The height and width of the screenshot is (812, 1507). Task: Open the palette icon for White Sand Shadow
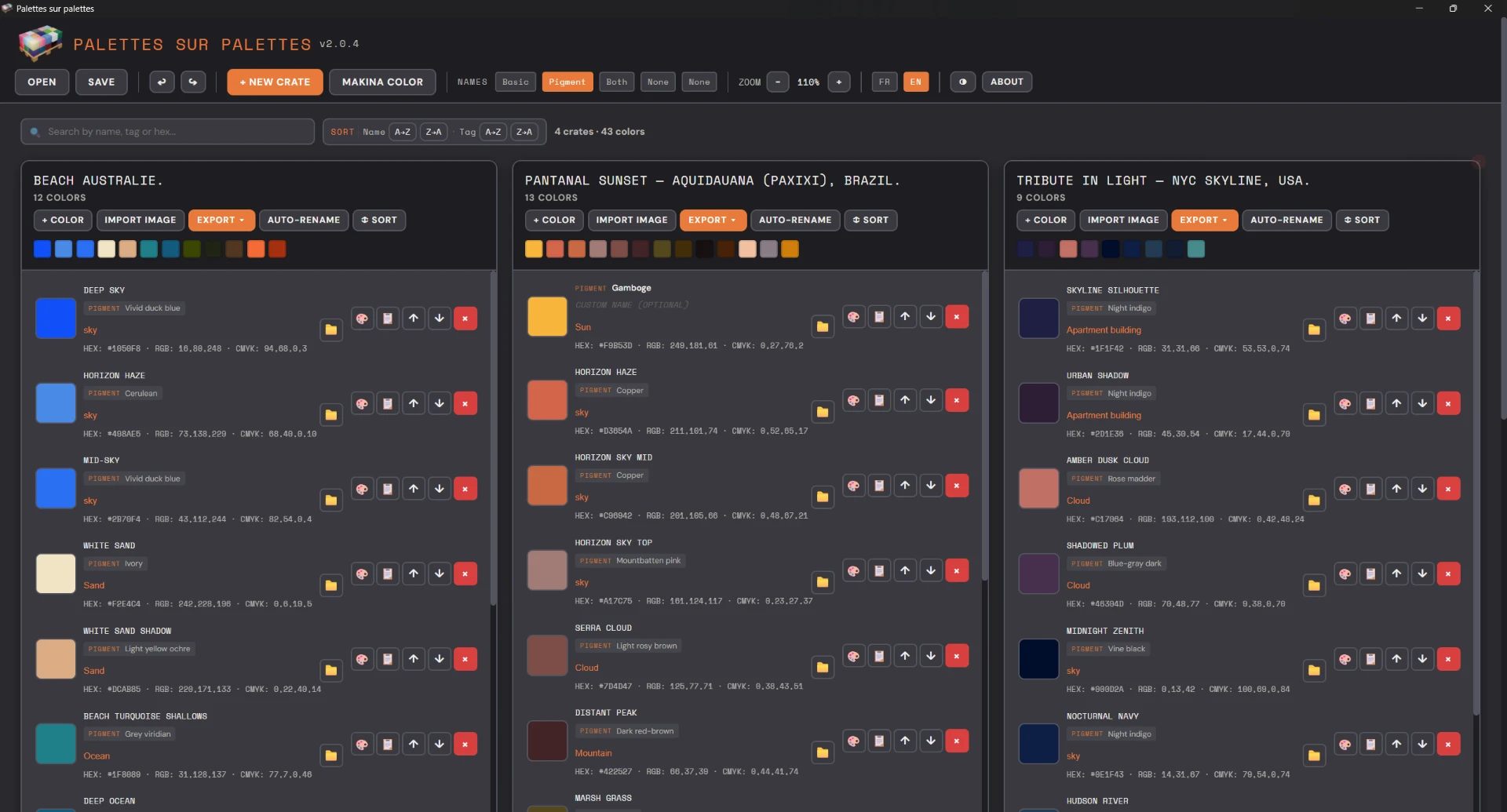[x=362, y=659]
